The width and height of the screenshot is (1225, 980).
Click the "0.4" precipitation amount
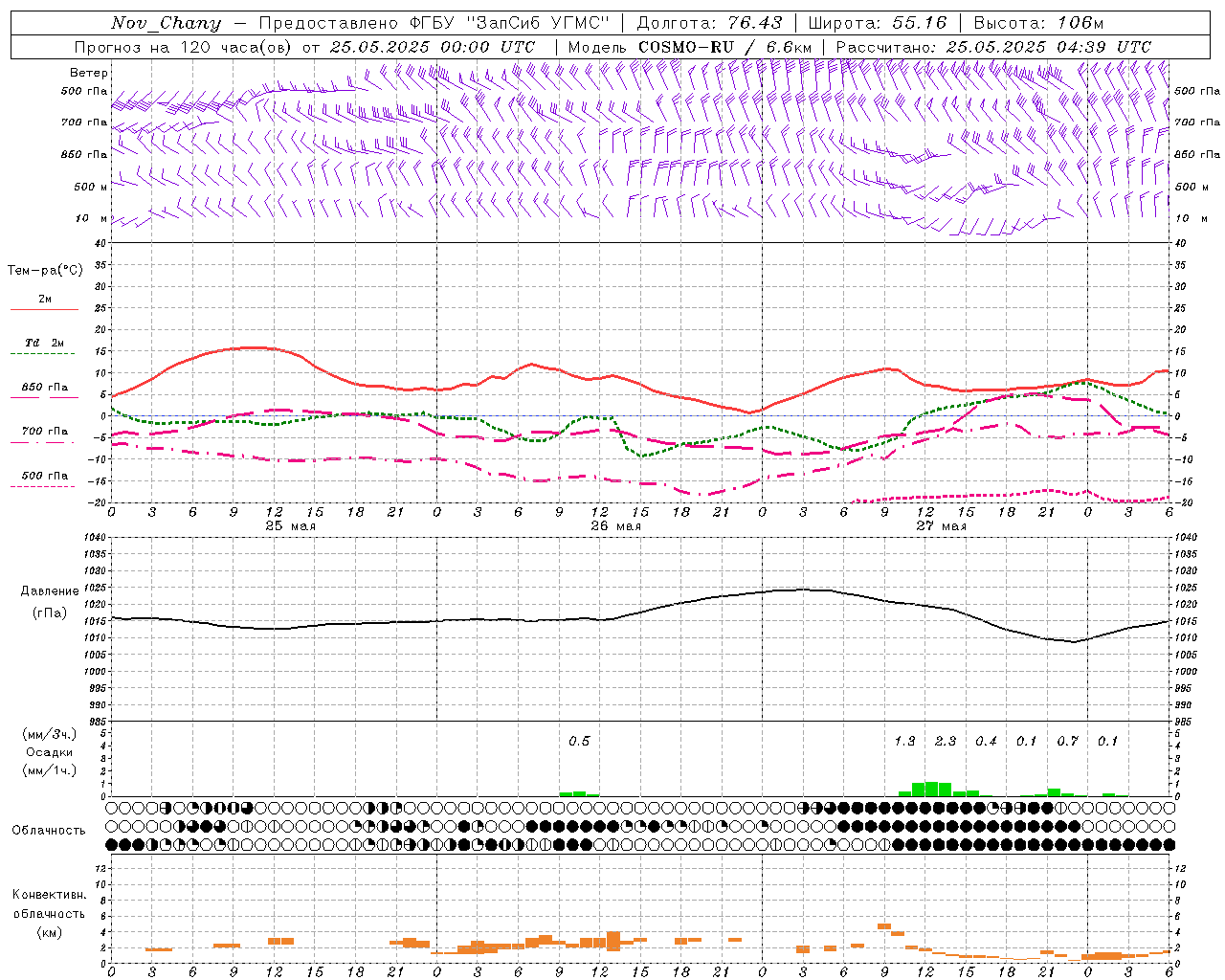986,741
